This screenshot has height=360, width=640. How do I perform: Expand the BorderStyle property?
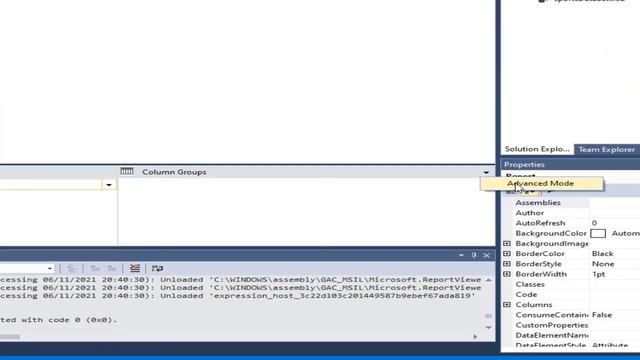[507, 264]
